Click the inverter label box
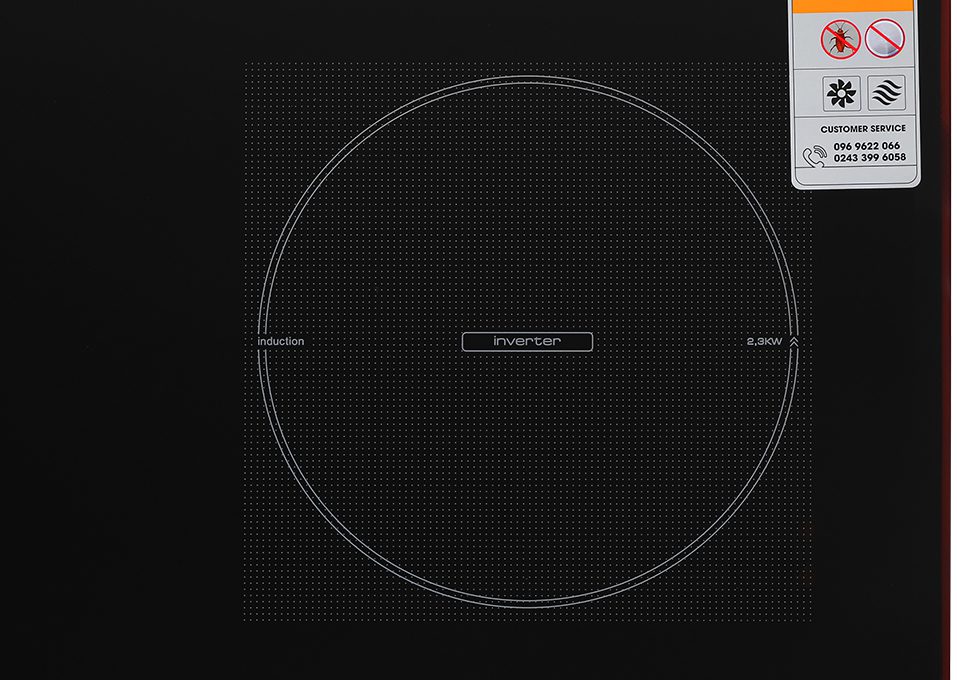957x680 pixels. pyautogui.click(x=527, y=341)
